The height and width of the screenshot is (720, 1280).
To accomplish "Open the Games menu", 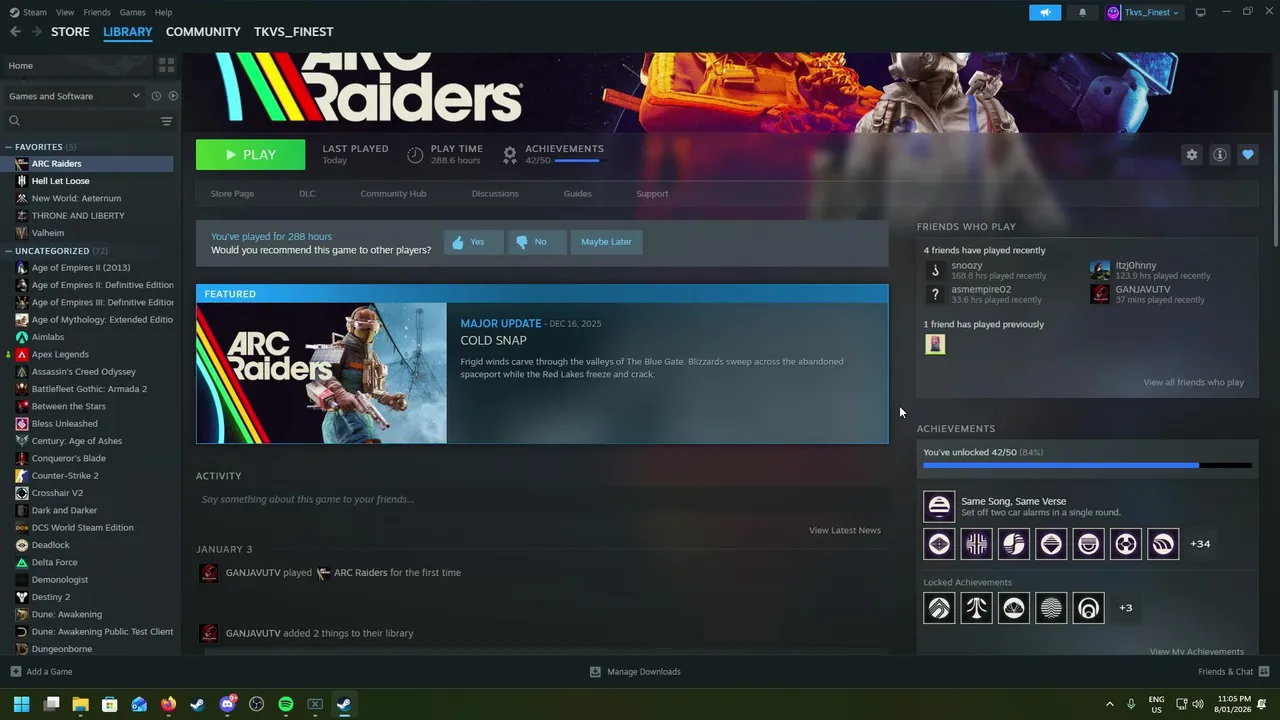I will point(133,12).
